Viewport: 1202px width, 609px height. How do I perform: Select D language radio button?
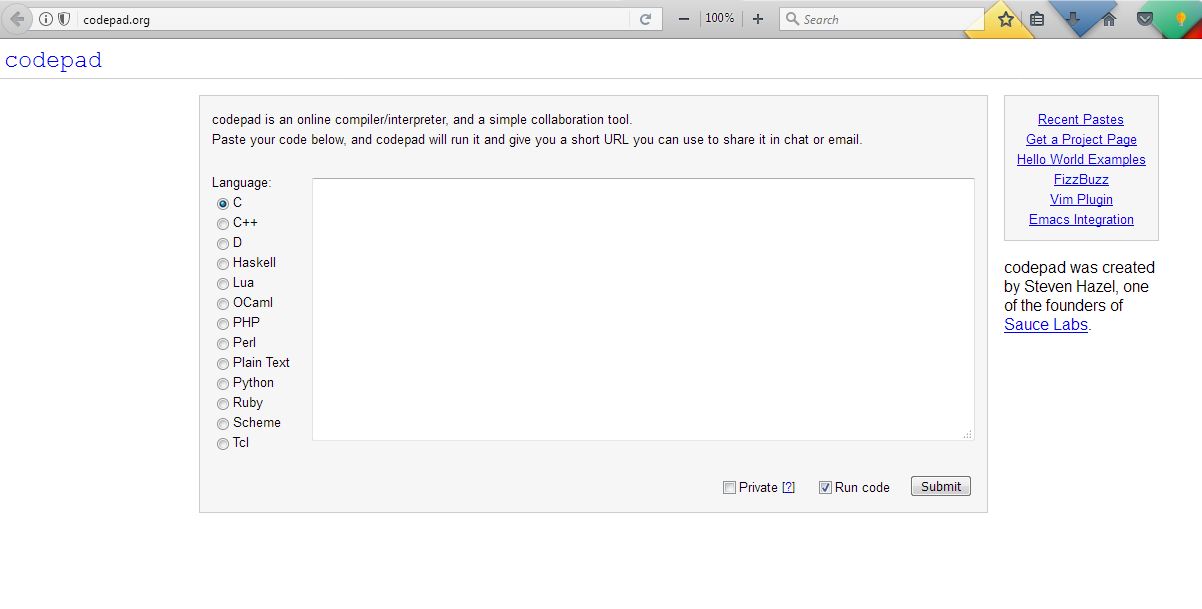tap(223, 243)
